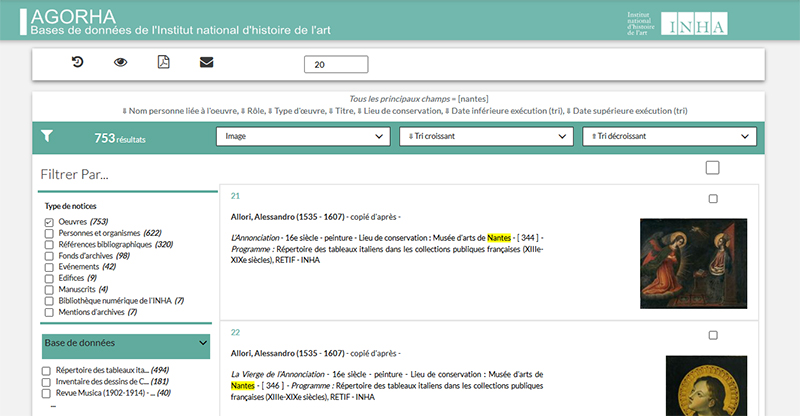Export results as PDF icon
This screenshot has height=416, width=800.
coord(163,62)
